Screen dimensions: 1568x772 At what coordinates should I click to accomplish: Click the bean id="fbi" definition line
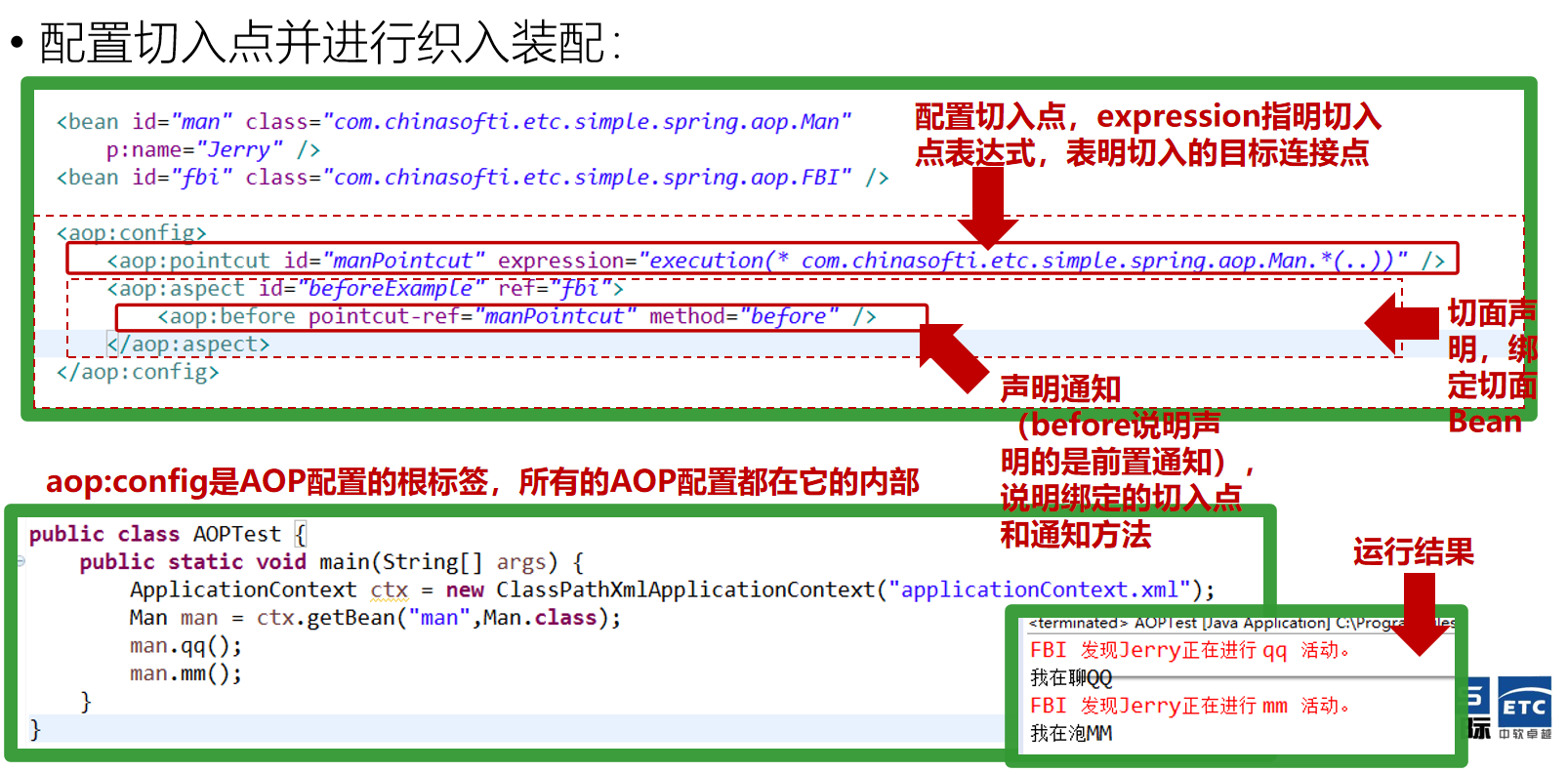pos(472,178)
